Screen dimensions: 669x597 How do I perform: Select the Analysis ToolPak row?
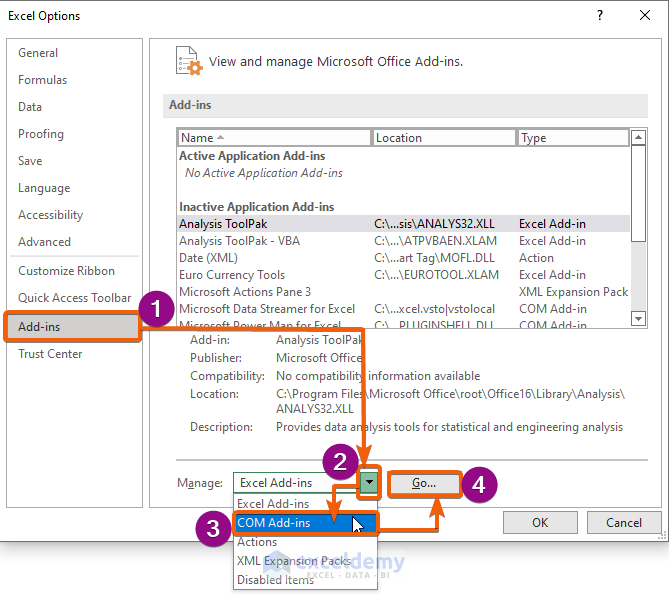(x=403, y=224)
